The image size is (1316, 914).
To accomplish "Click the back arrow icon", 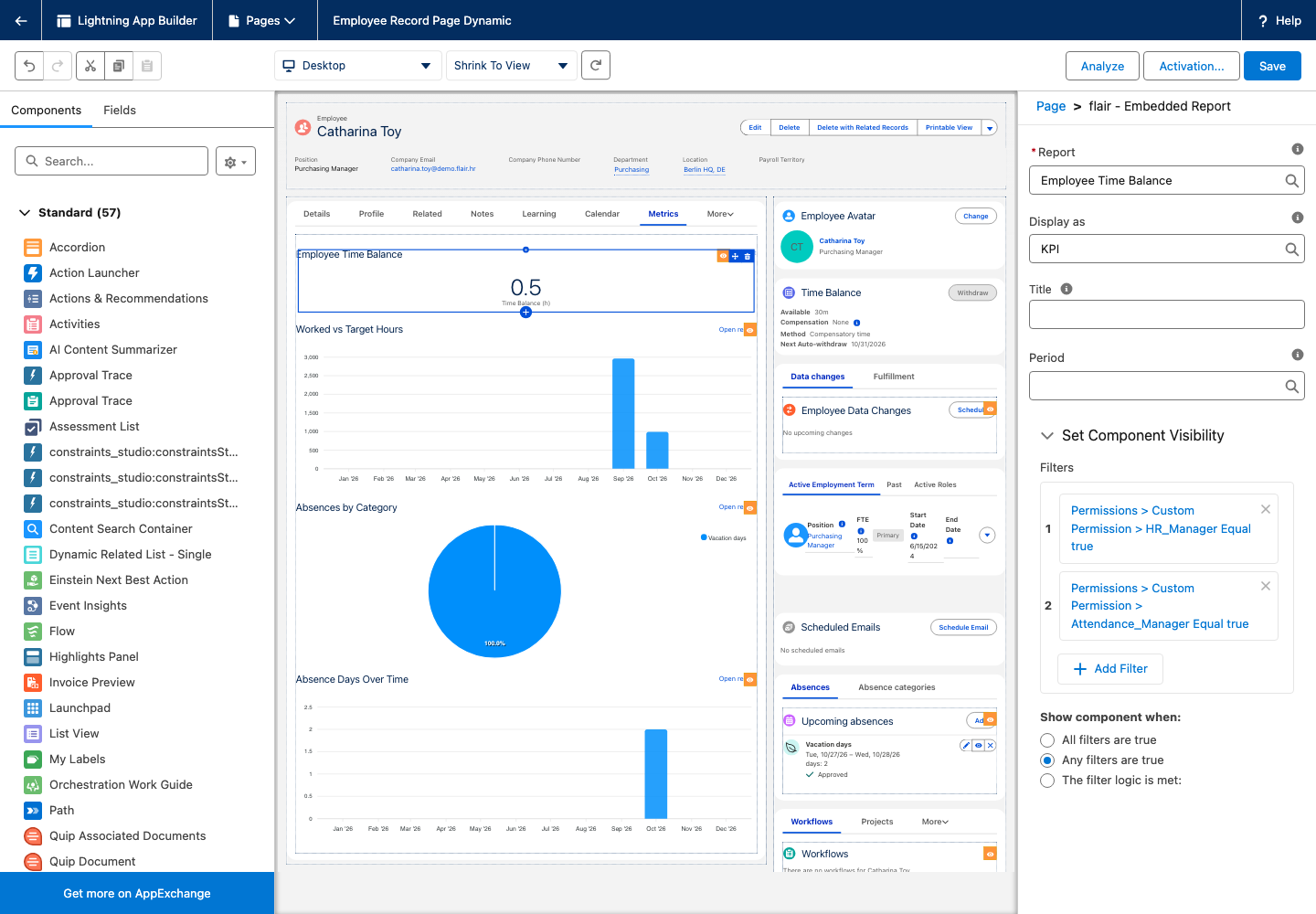I will coord(20,20).
